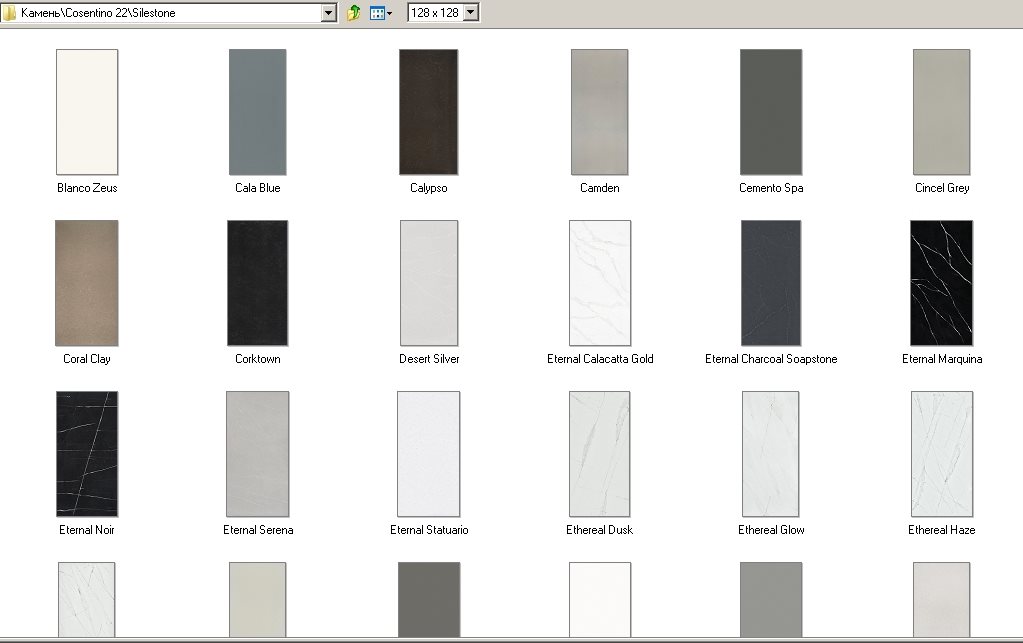Select the Desert Silver thumbnail
1023x643 pixels.
pos(429,283)
